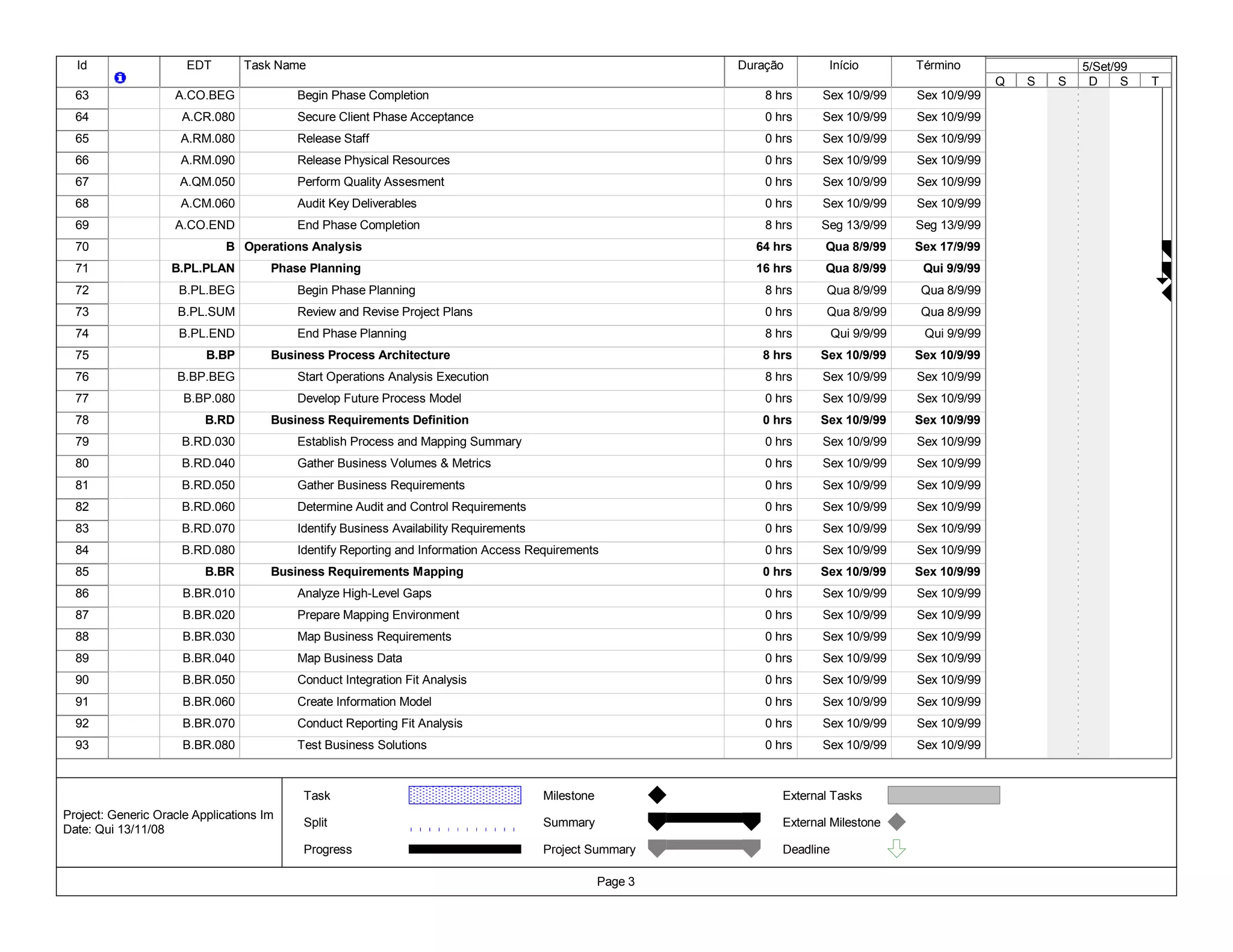Select Perform Quality Assesment task
The height and width of the screenshot is (952, 1233).
(370, 182)
